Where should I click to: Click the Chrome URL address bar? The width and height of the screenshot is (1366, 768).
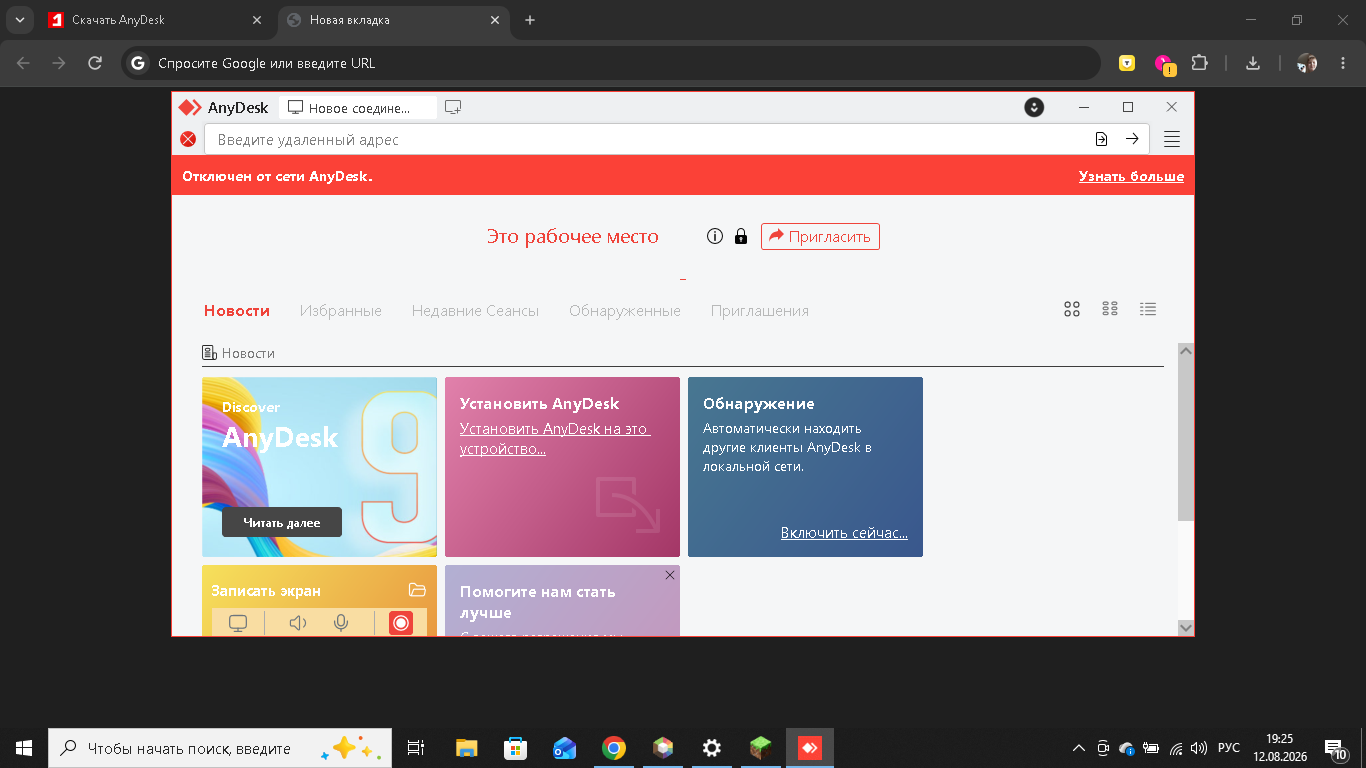[611, 63]
